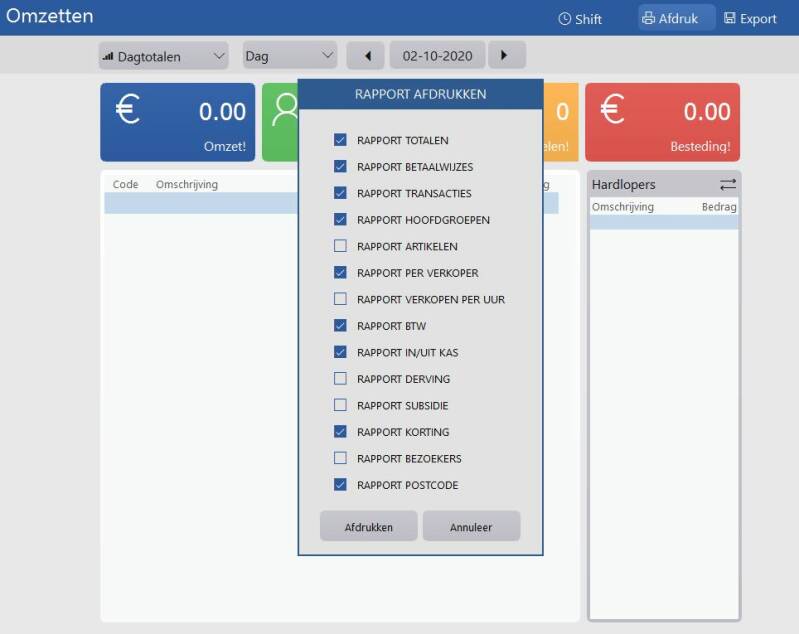Click the Omzetten page title
This screenshot has width=799, height=634.
(x=49, y=16)
